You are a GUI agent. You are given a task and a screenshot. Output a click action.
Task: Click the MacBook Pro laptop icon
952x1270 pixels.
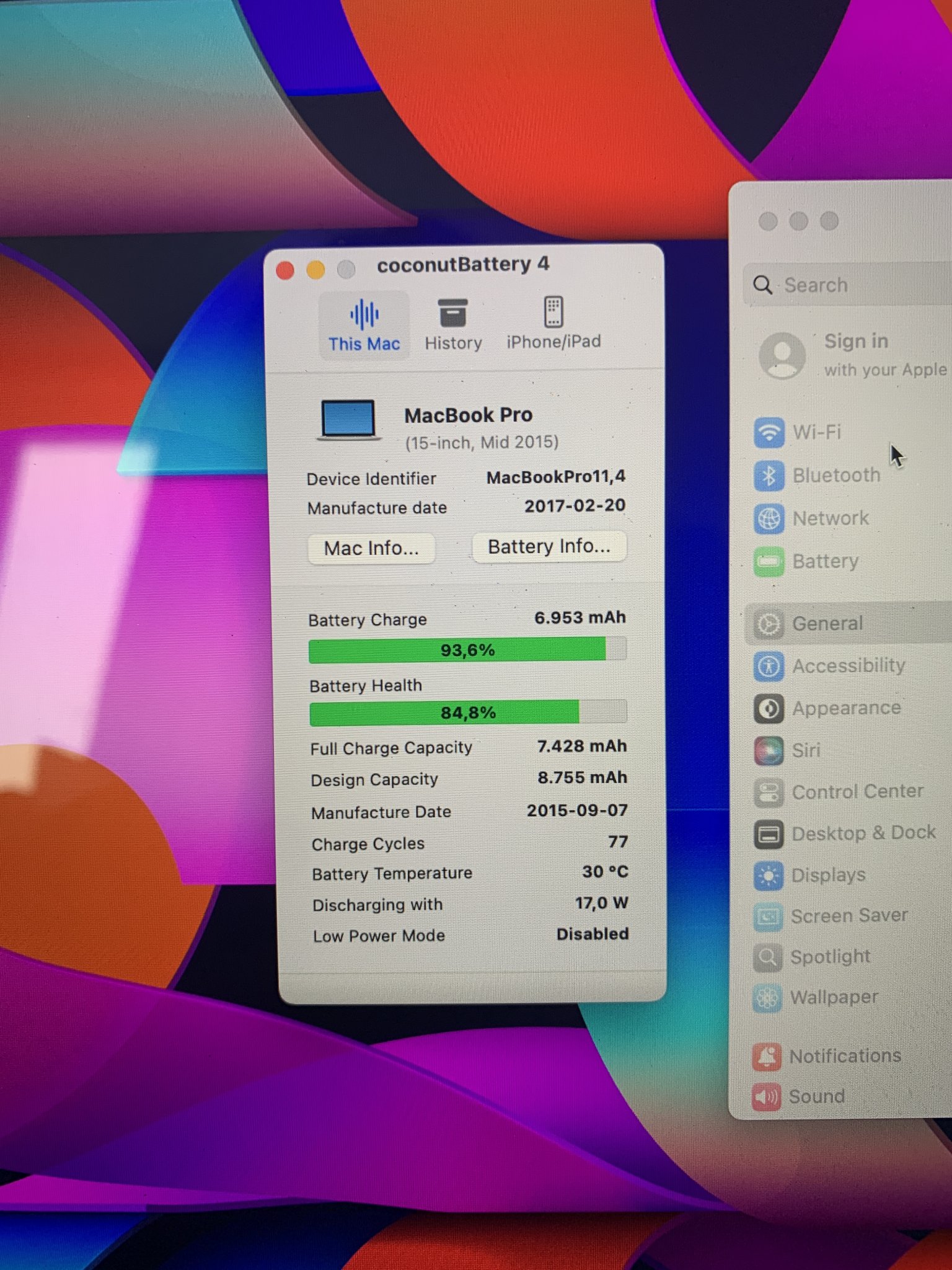[348, 420]
